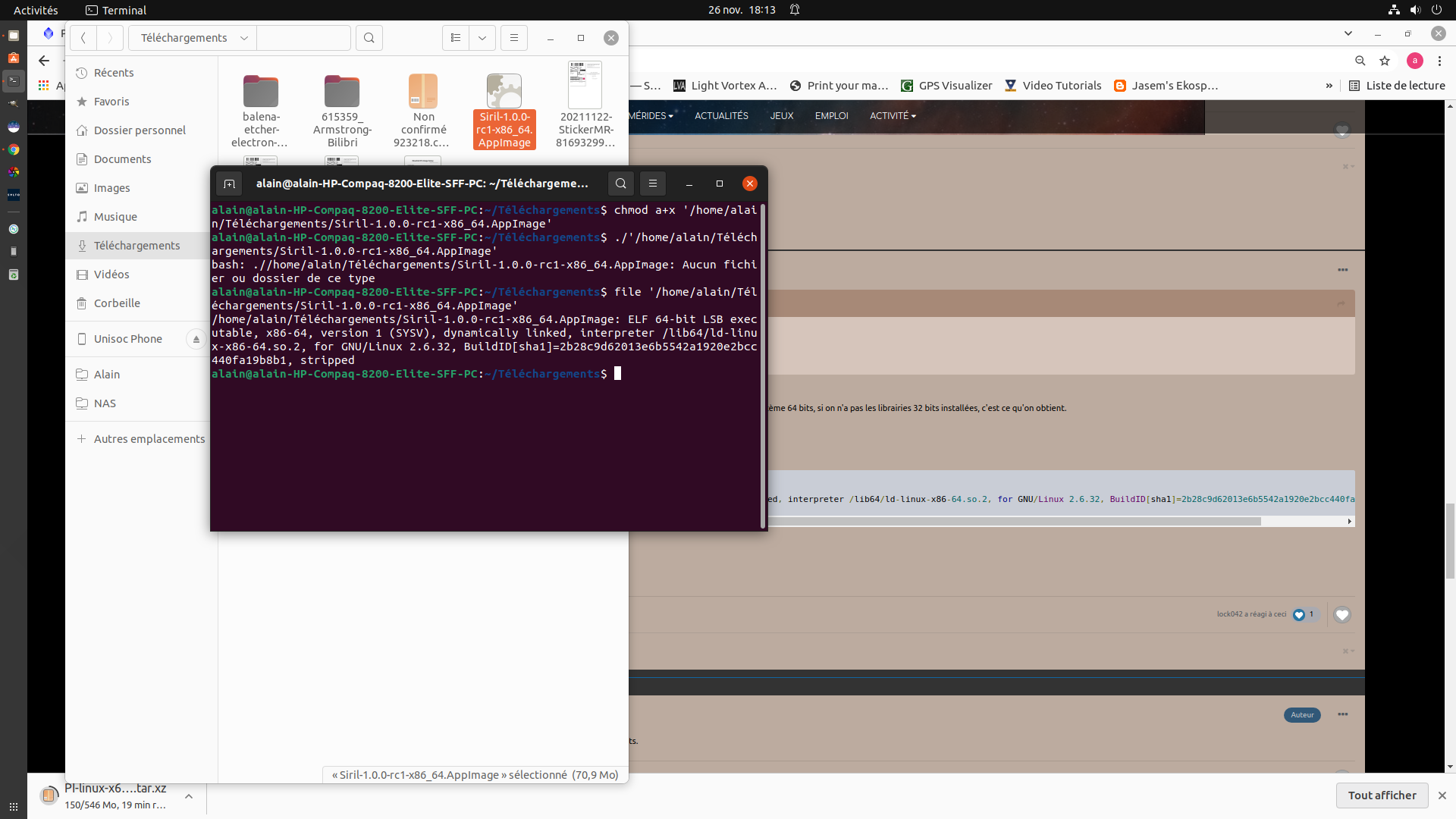Open the Liste de lecture button
This screenshot has height=819, width=1456.
click(1397, 86)
